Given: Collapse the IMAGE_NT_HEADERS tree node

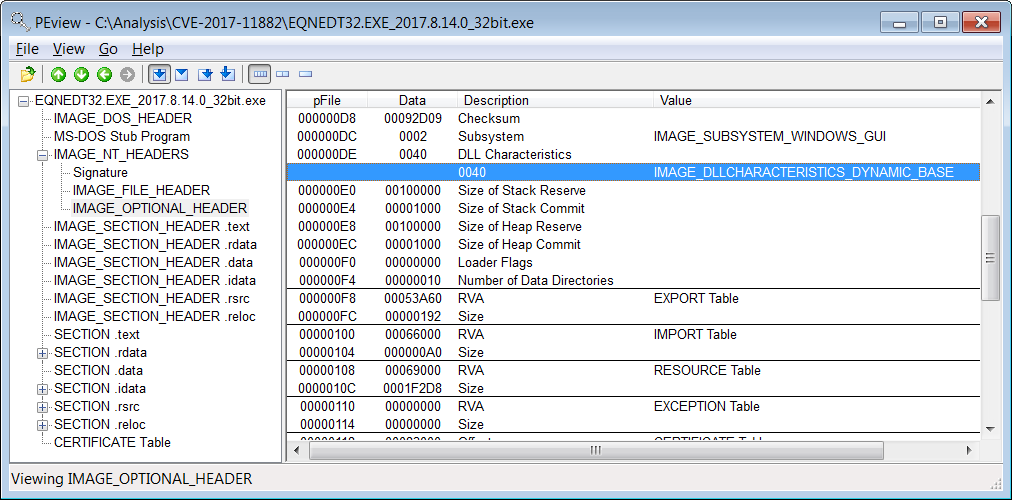Looking at the screenshot, I should click(43, 155).
